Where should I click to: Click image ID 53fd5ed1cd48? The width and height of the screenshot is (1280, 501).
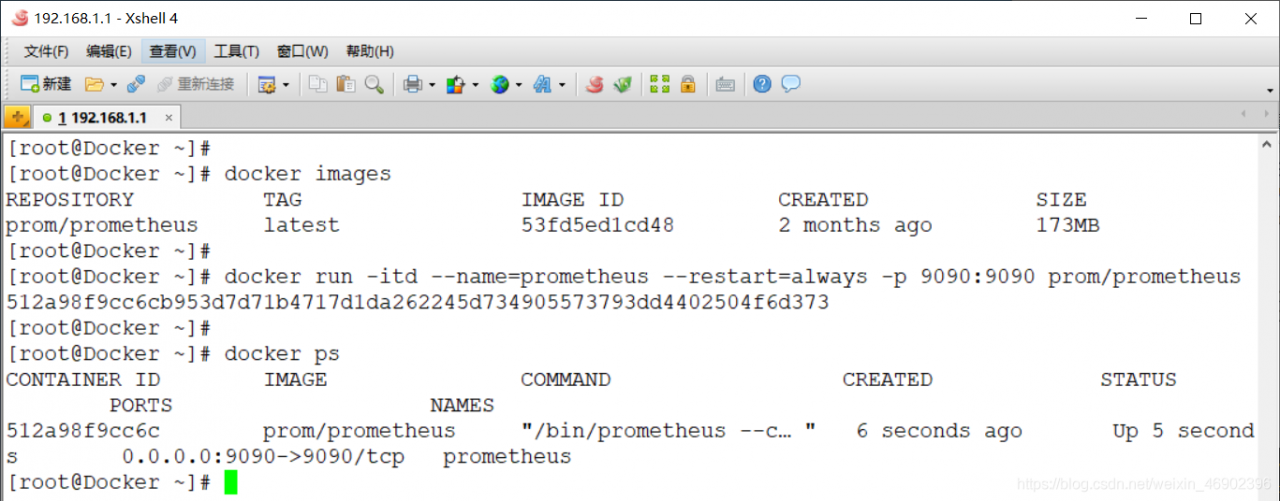pyautogui.click(x=597, y=225)
